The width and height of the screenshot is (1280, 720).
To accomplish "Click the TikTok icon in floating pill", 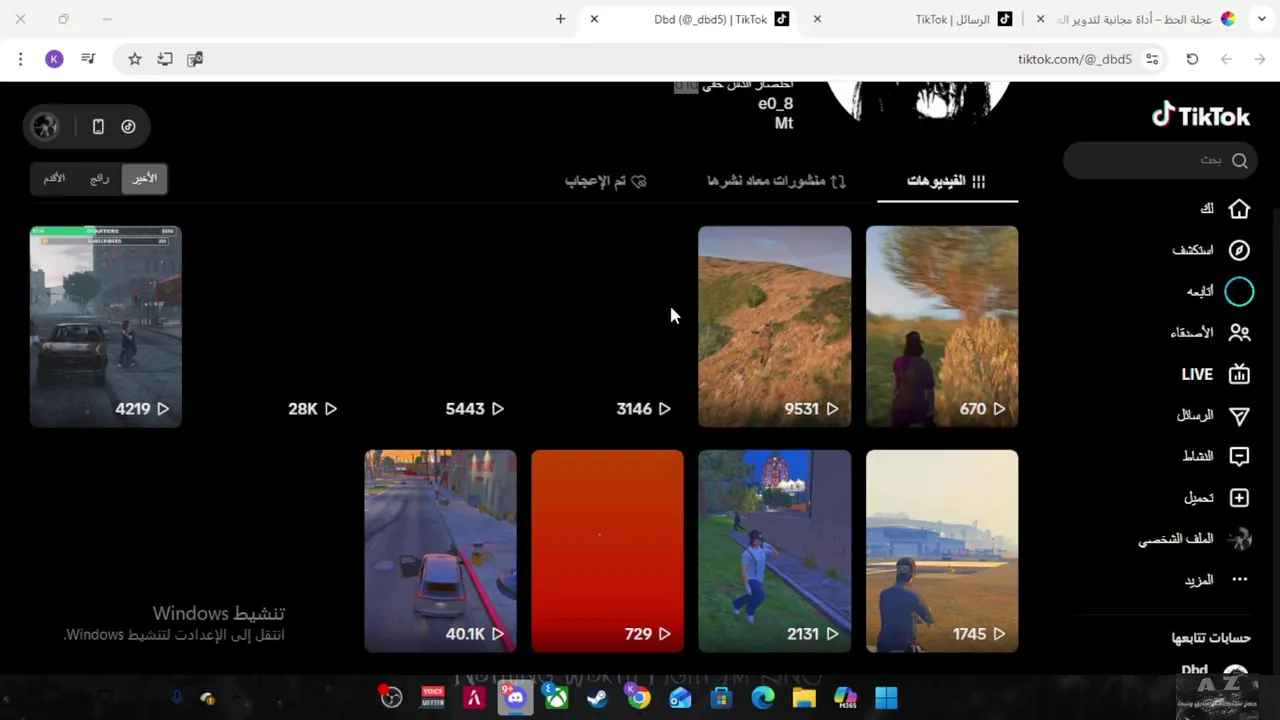I will pos(128,126).
